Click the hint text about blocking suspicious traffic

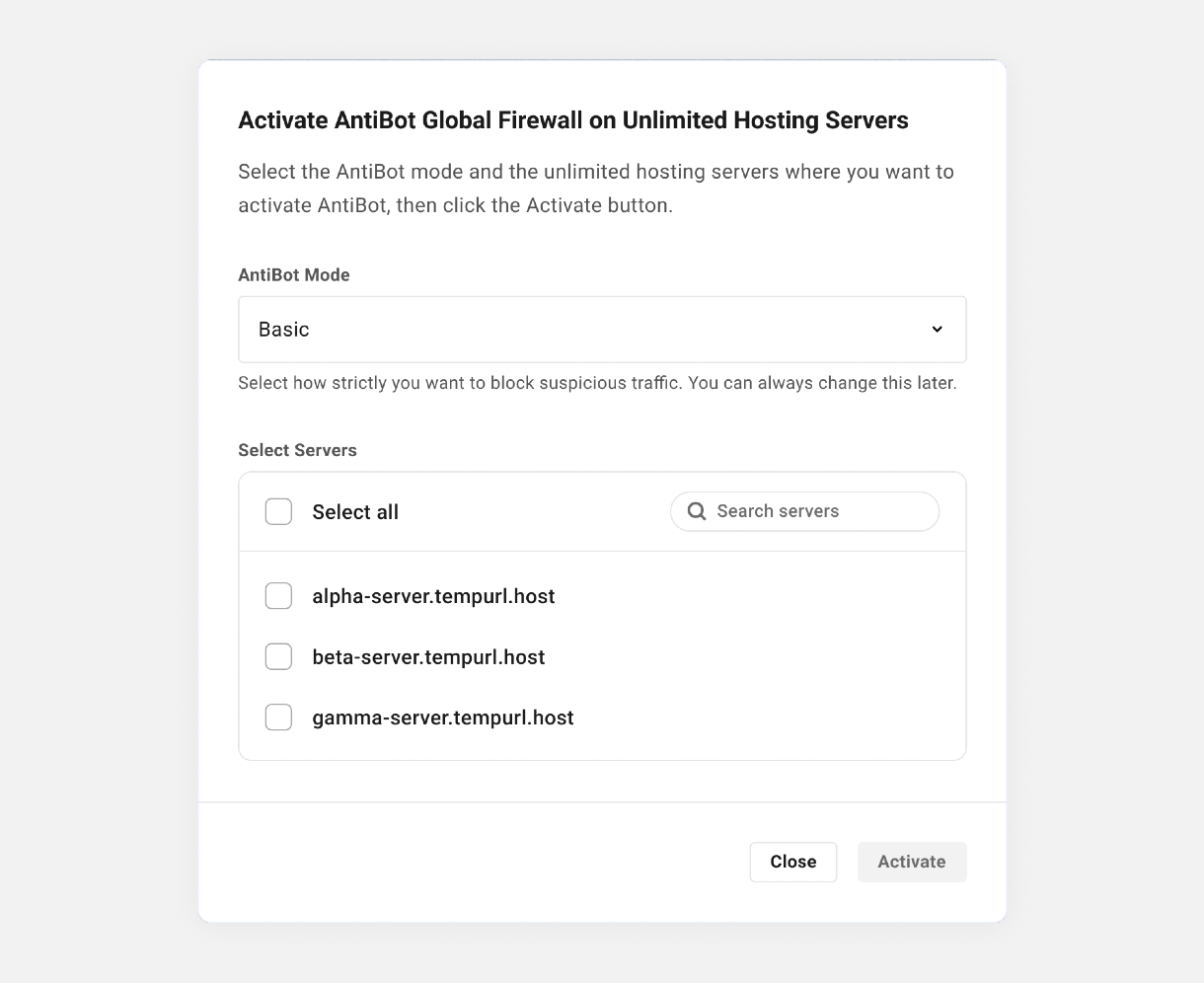click(x=597, y=383)
